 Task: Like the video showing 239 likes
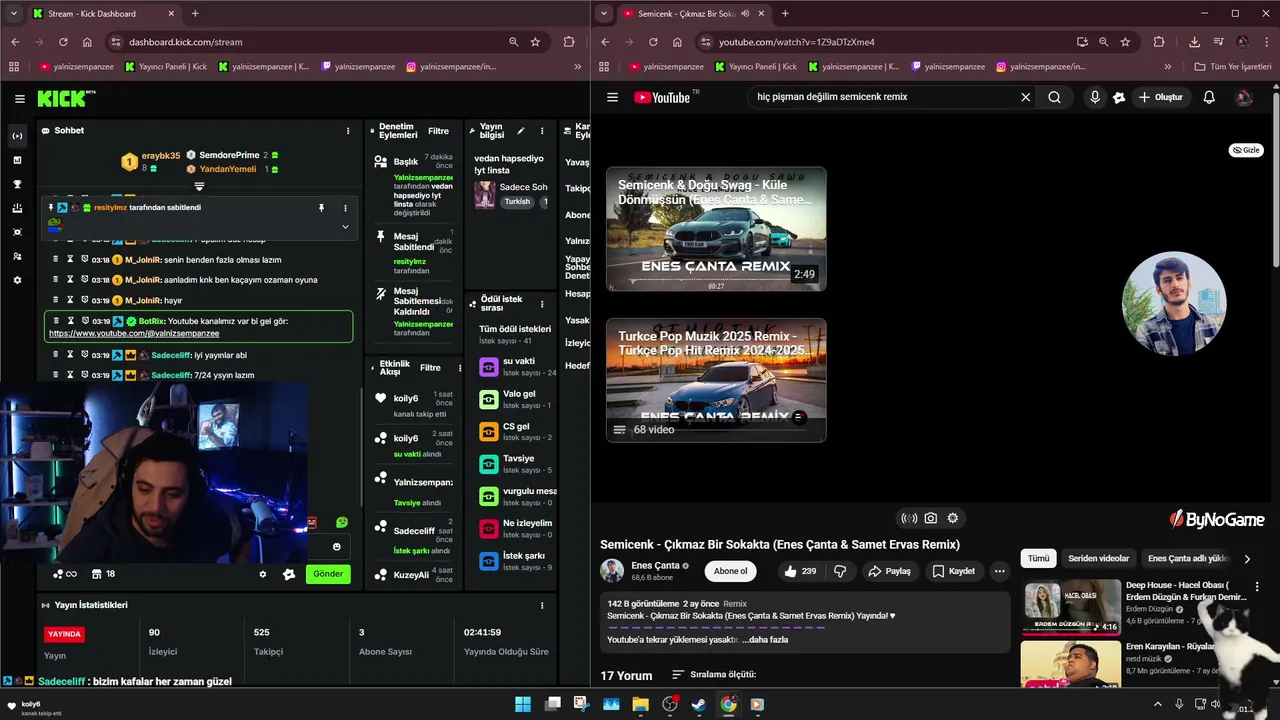(800, 571)
